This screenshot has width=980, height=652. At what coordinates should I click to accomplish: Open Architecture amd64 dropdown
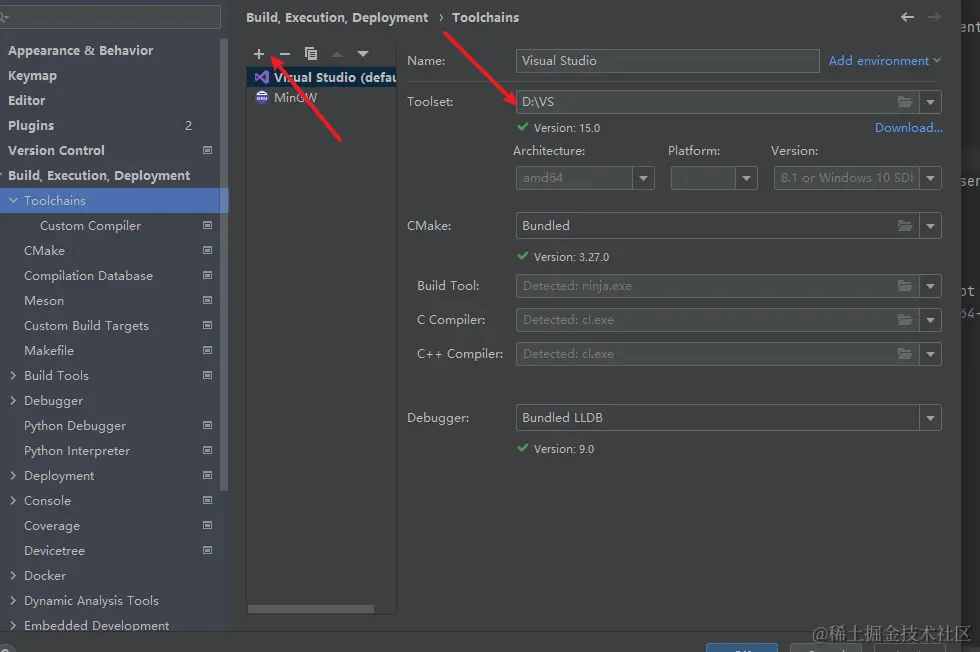(x=643, y=178)
